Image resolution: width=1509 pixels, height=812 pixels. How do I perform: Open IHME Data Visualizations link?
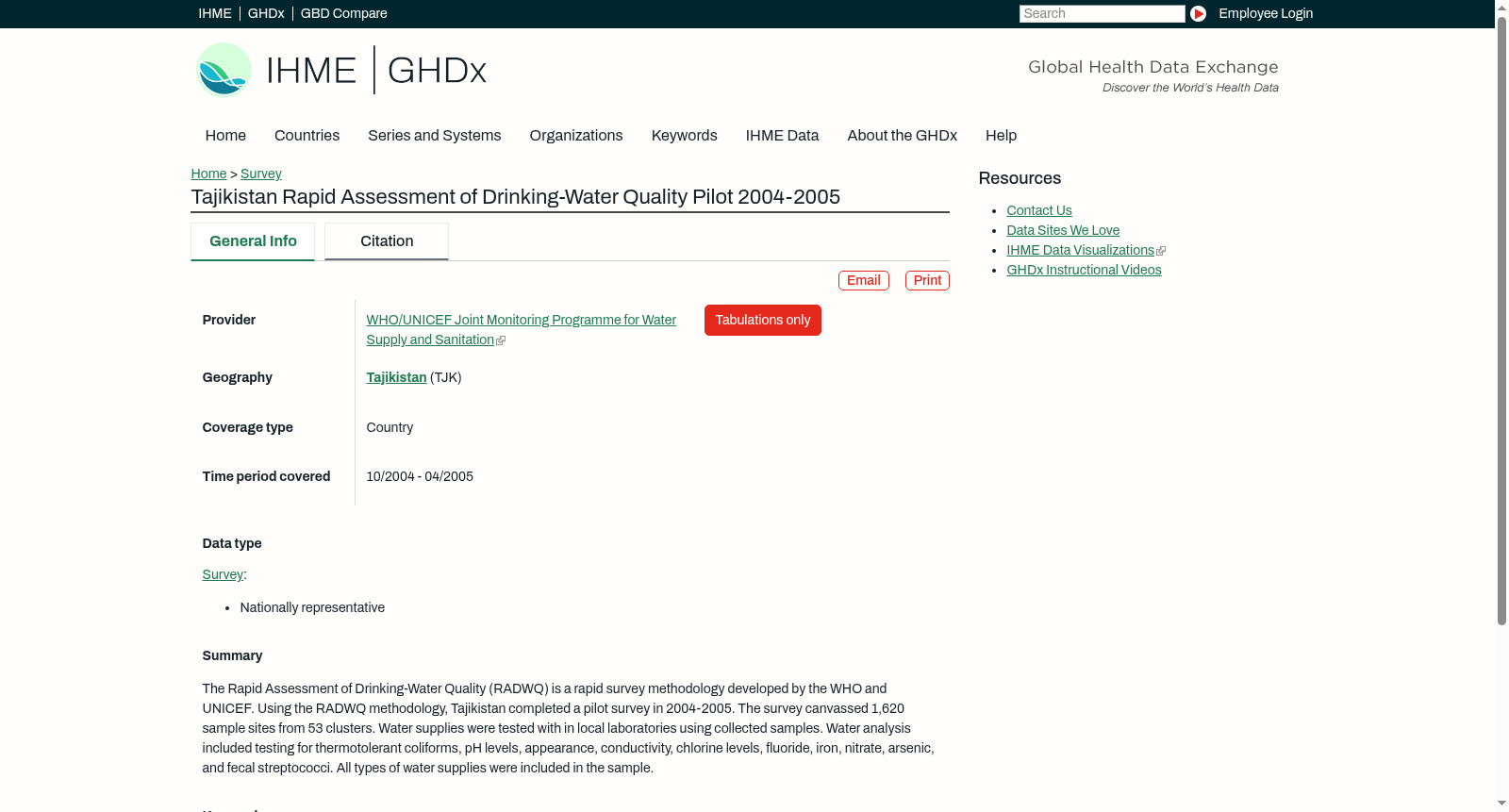point(1080,251)
